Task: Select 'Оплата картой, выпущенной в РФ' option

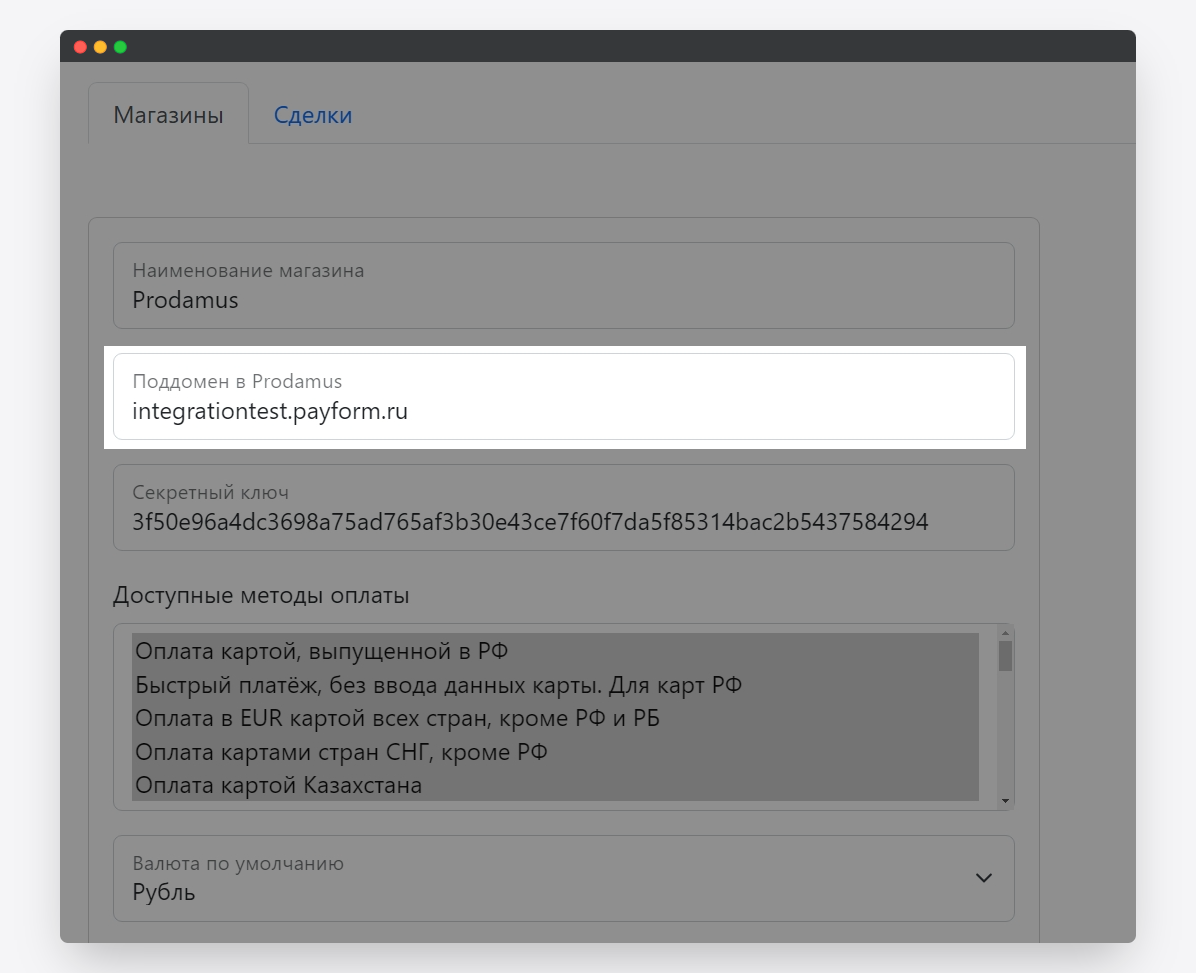Action: coord(555,652)
